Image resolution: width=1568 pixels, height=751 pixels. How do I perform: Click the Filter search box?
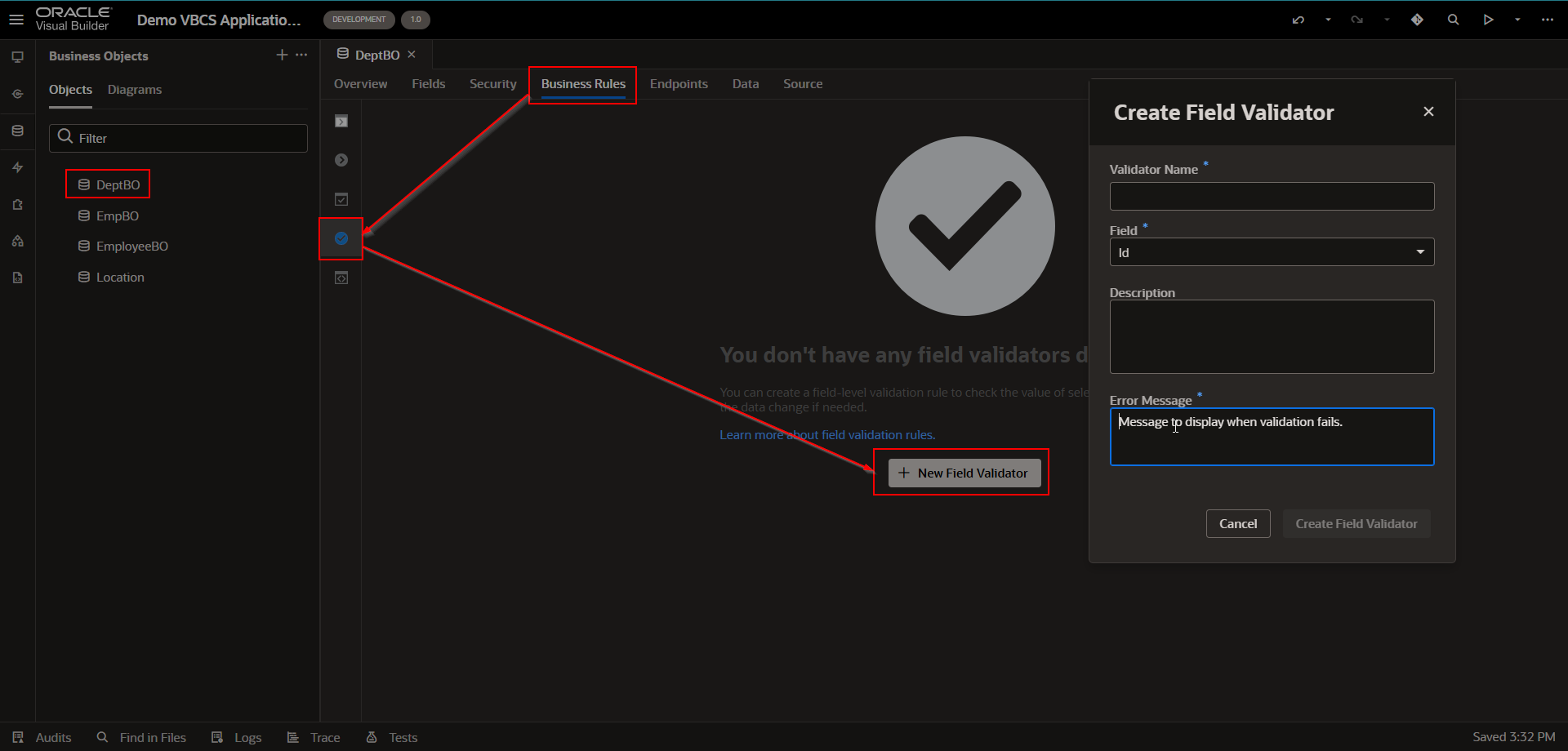pos(178,139)
